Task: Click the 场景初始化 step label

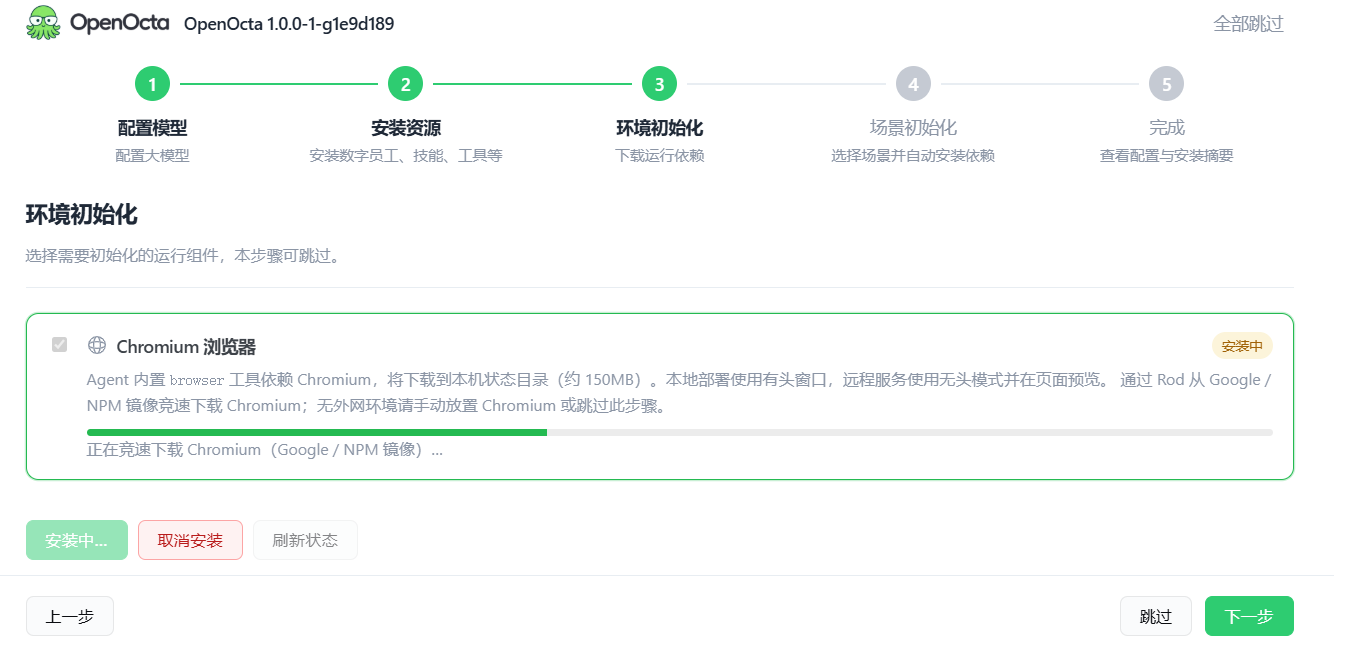Action: coord(913,128)
